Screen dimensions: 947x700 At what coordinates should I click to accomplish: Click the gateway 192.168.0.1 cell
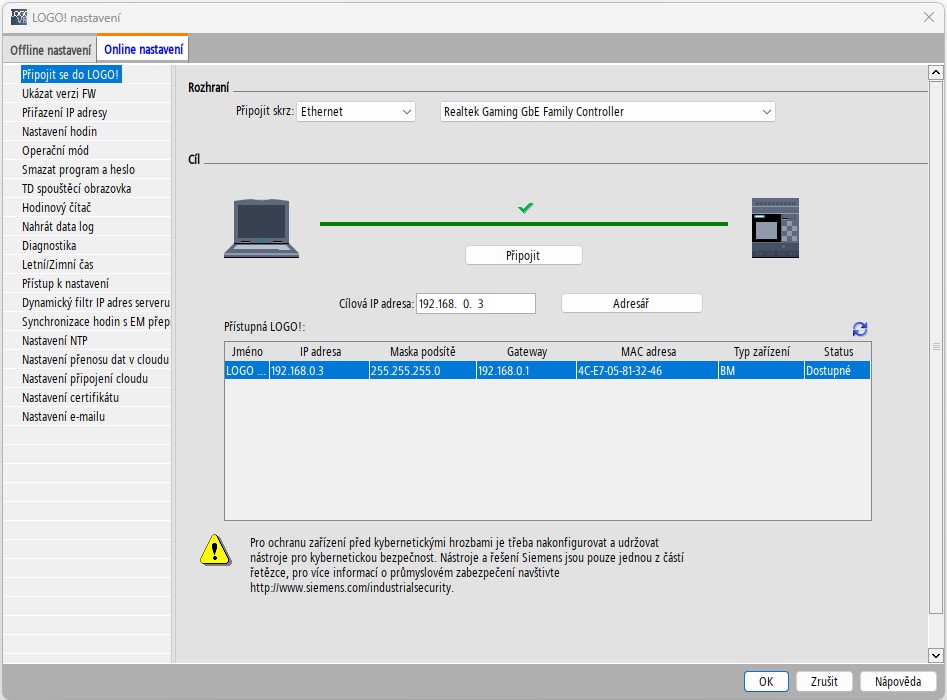527,370
